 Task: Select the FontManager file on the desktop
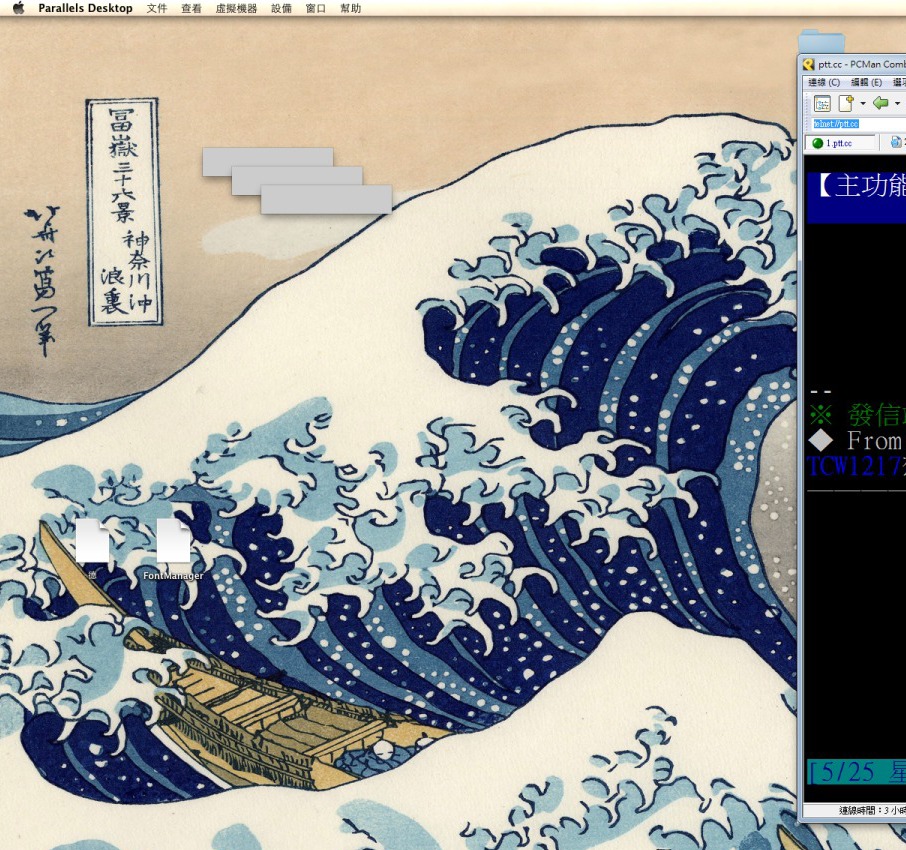(x=173, y=549)
